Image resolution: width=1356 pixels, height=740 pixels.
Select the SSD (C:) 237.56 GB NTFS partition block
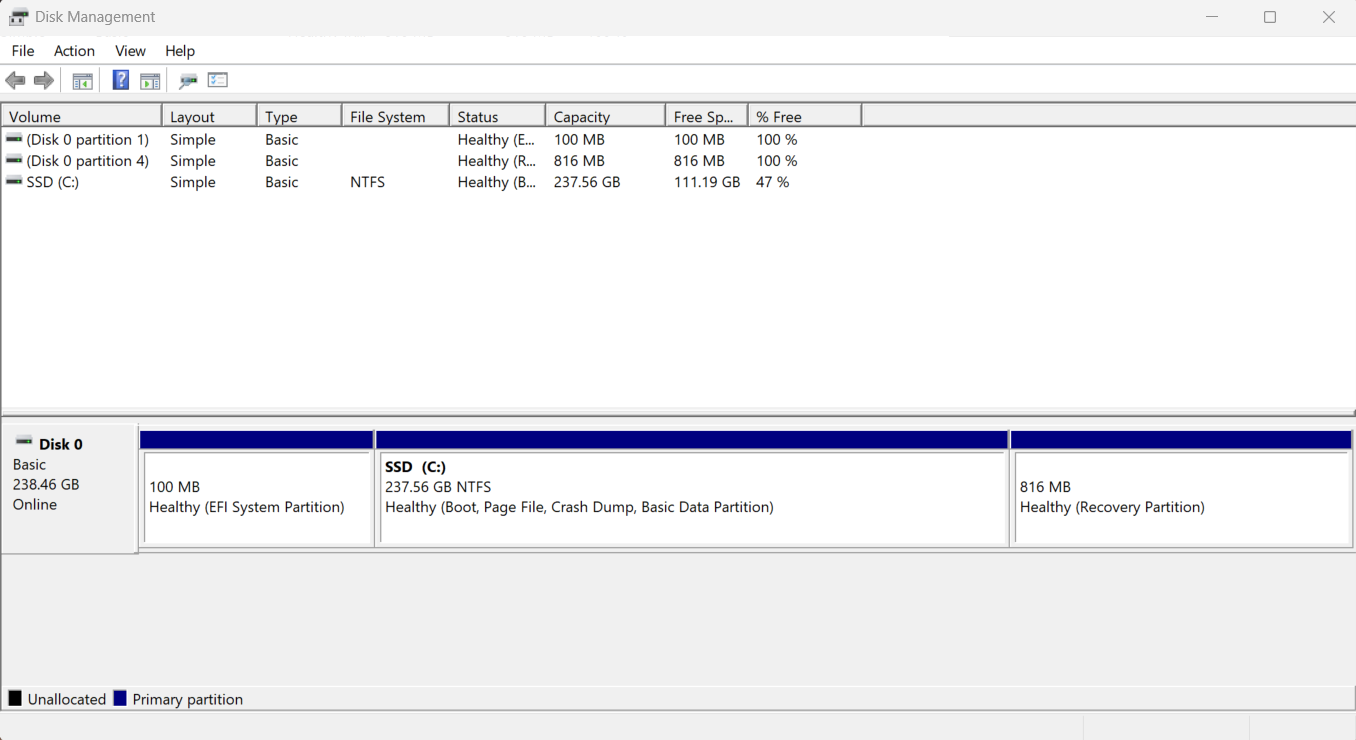pyautogui.click(x=692, y=488)
